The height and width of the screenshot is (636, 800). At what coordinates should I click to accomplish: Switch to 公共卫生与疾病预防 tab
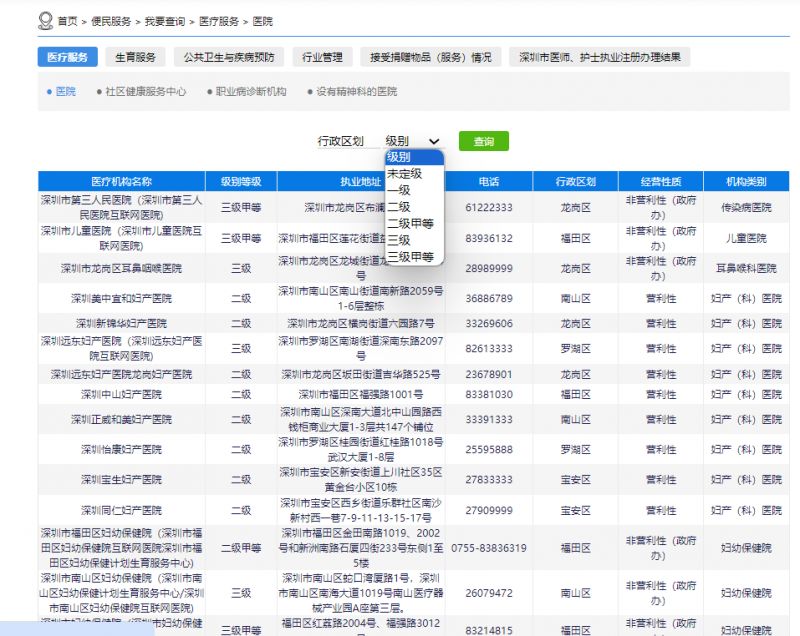pyautogui.click(x=229, y=57)
